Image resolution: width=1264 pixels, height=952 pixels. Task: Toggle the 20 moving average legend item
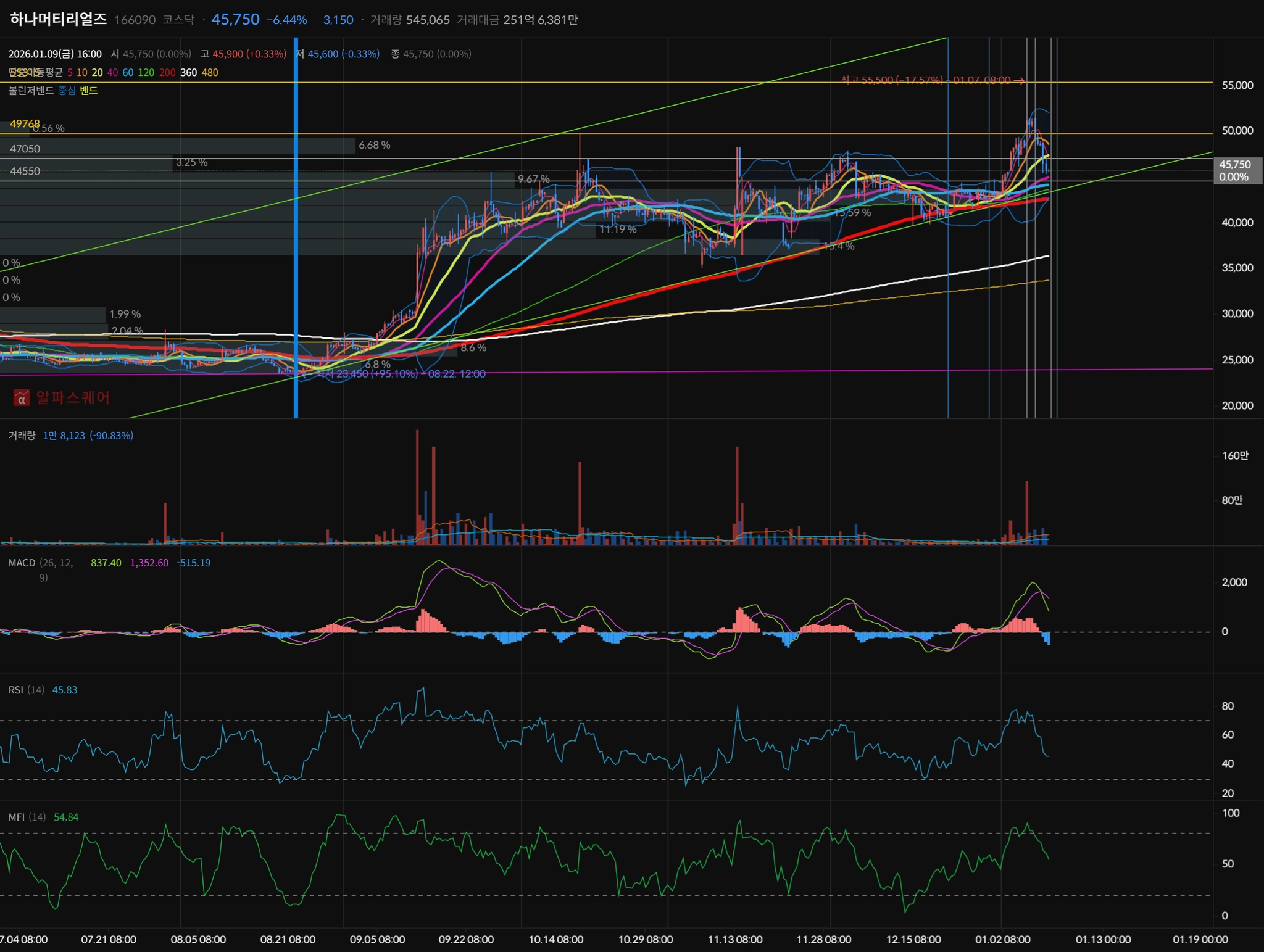click(97, 73)
